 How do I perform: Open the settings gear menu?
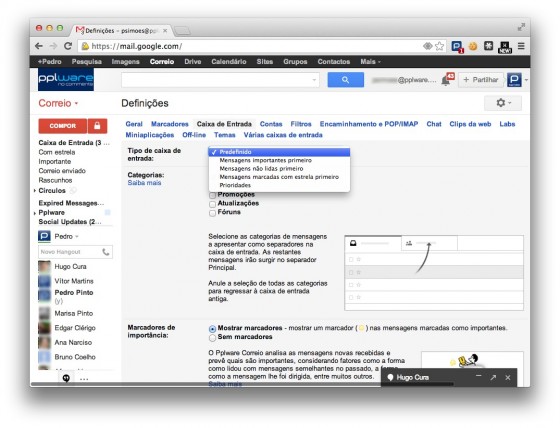[x=502, y=103]
